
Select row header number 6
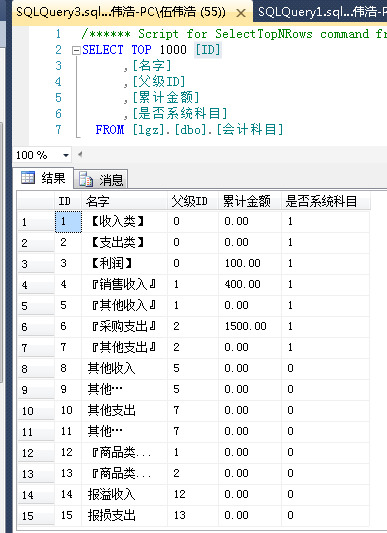pos(36,327)
